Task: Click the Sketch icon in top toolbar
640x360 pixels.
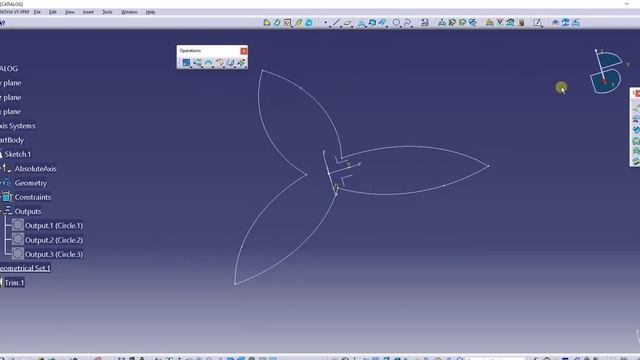Action: coord(287,23)
